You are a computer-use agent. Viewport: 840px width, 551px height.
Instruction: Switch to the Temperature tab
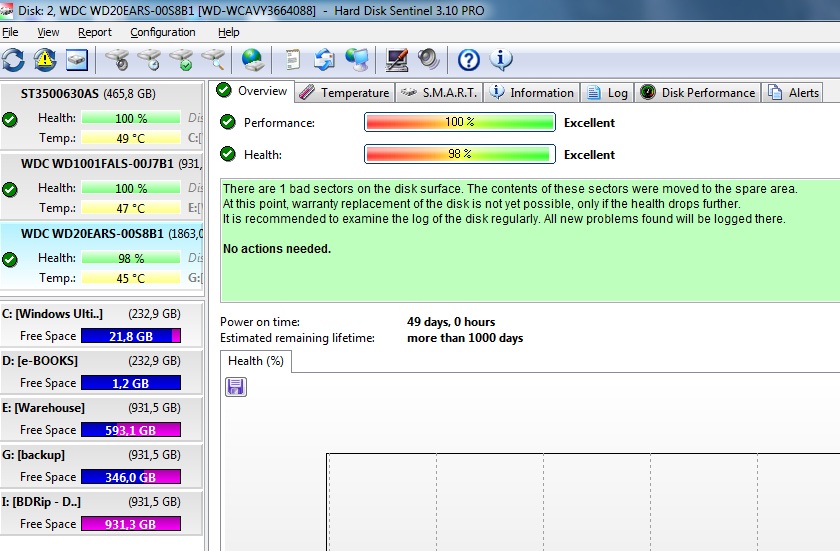click(x=344, y=93)
